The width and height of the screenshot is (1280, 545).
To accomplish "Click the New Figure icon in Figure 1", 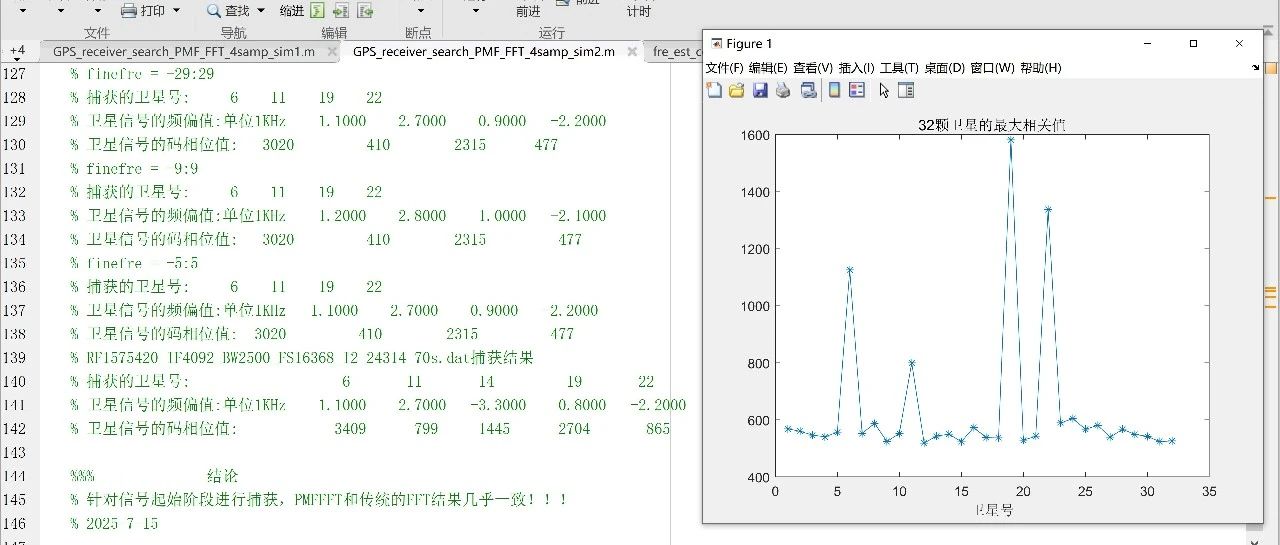I will [x=714, y=91].
